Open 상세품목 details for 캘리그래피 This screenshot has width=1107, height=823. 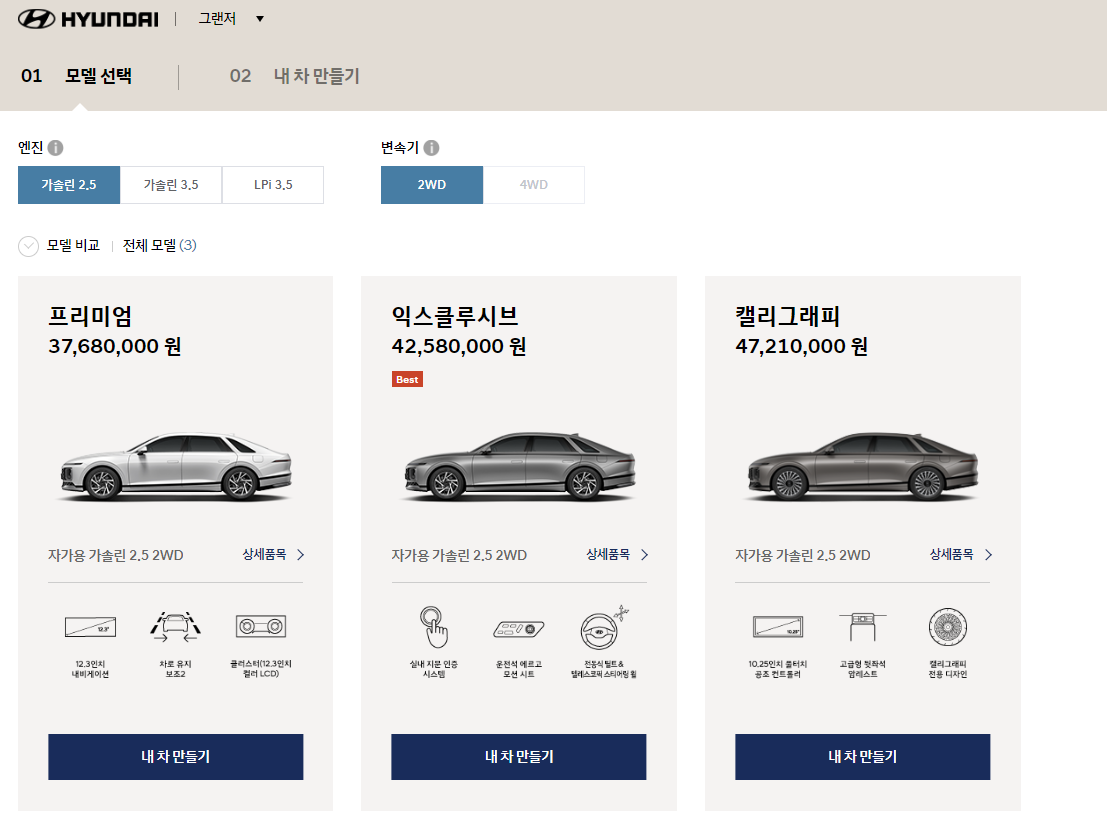(x=952, y=555)
